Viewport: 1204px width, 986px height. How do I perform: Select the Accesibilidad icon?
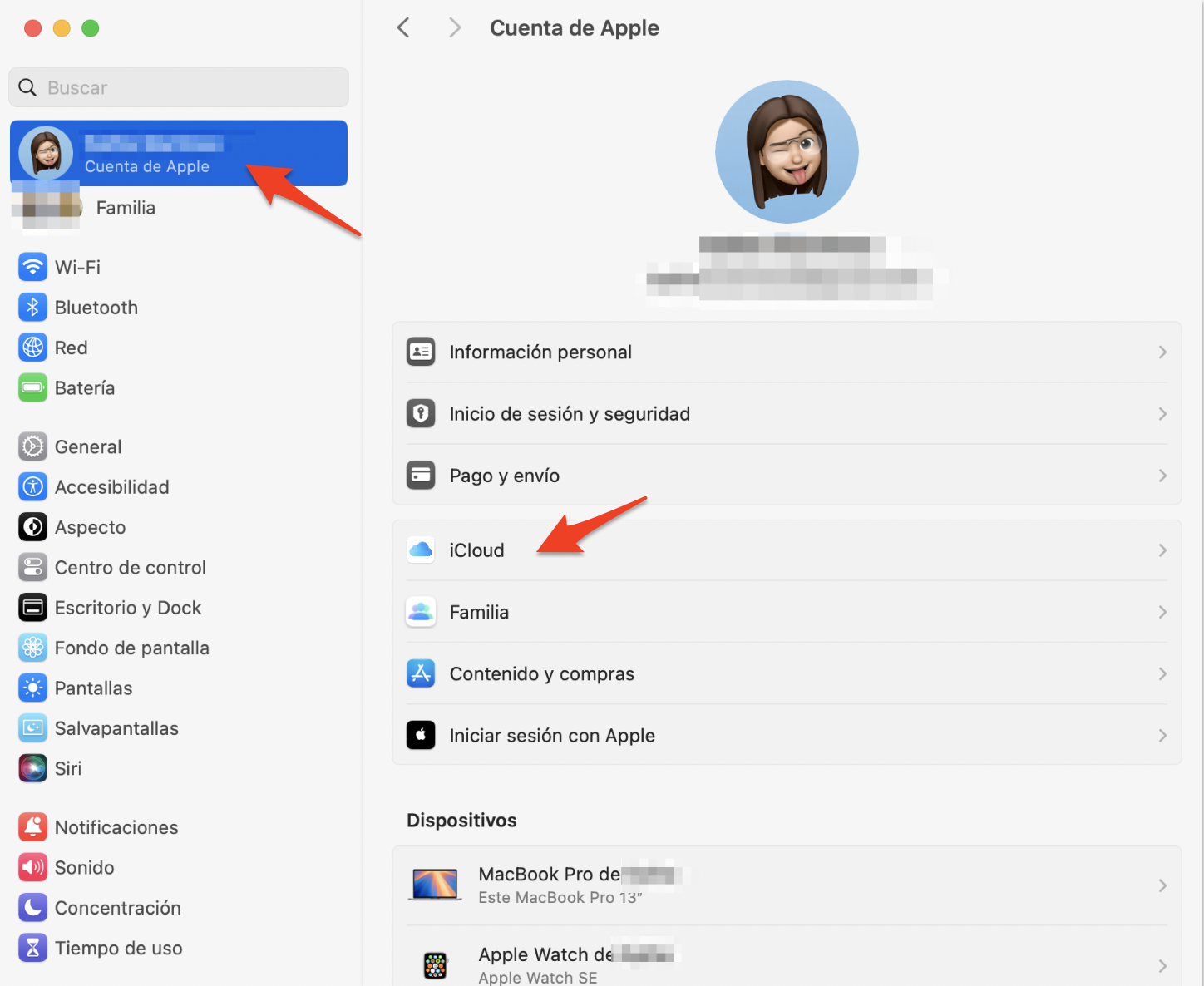click(32, 486)
